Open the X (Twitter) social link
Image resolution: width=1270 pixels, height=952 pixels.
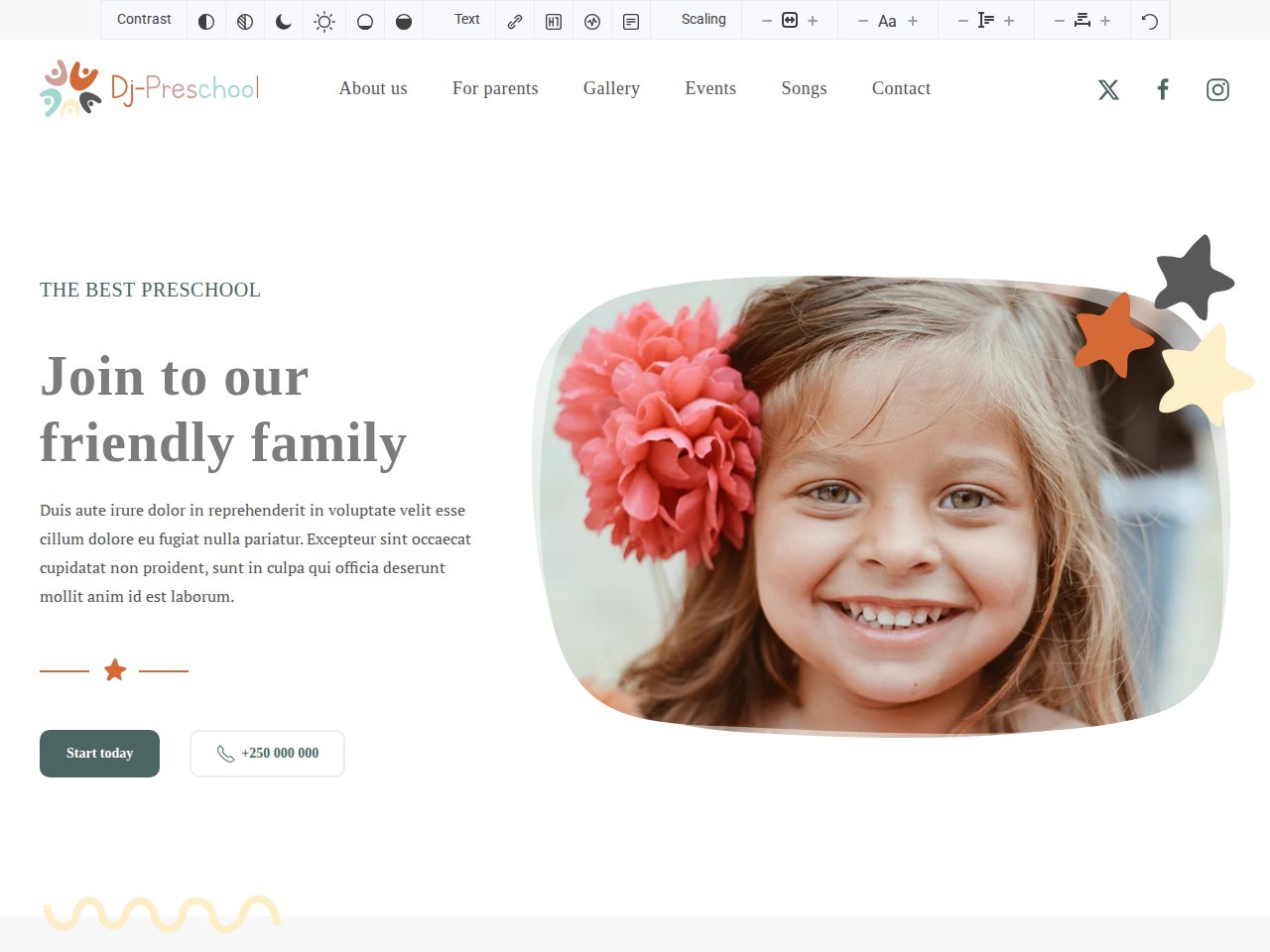pyautogui.click(x=1108, y=90)
